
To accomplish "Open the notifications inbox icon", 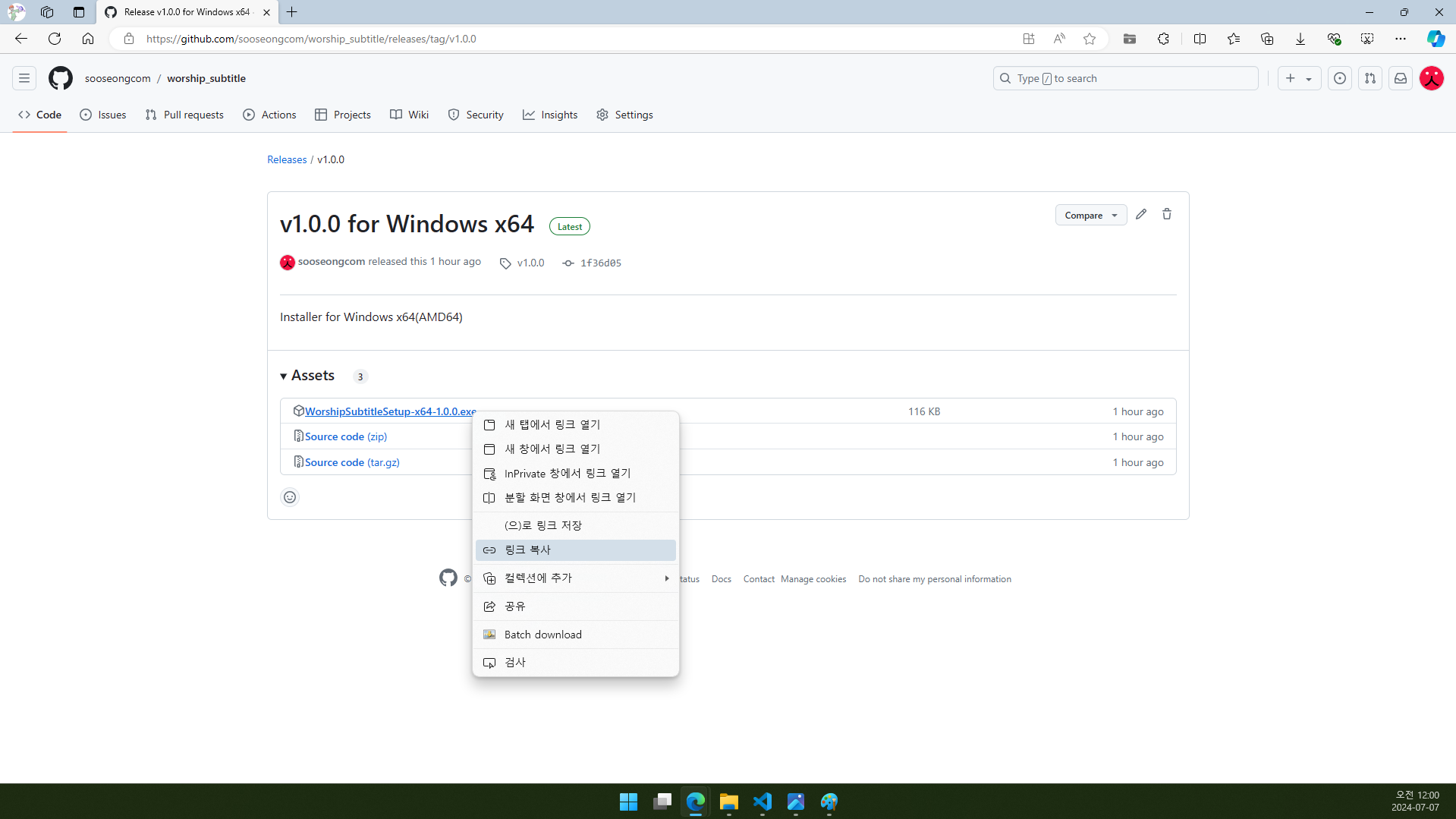I will (x=1401, y=78).
